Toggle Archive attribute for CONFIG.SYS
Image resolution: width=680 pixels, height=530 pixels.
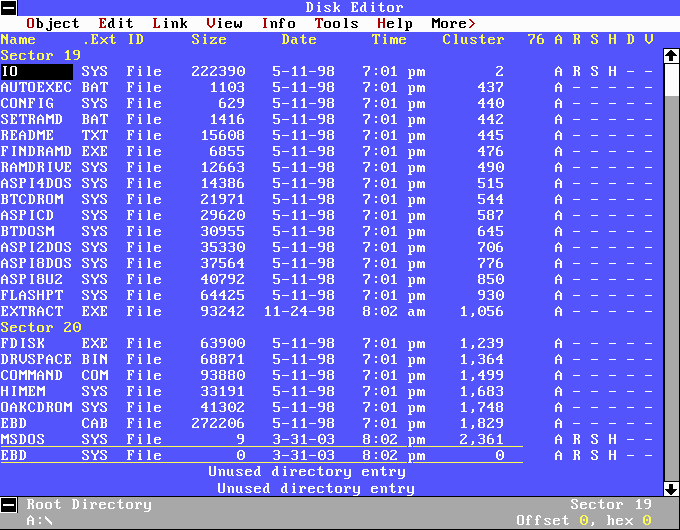558,104
